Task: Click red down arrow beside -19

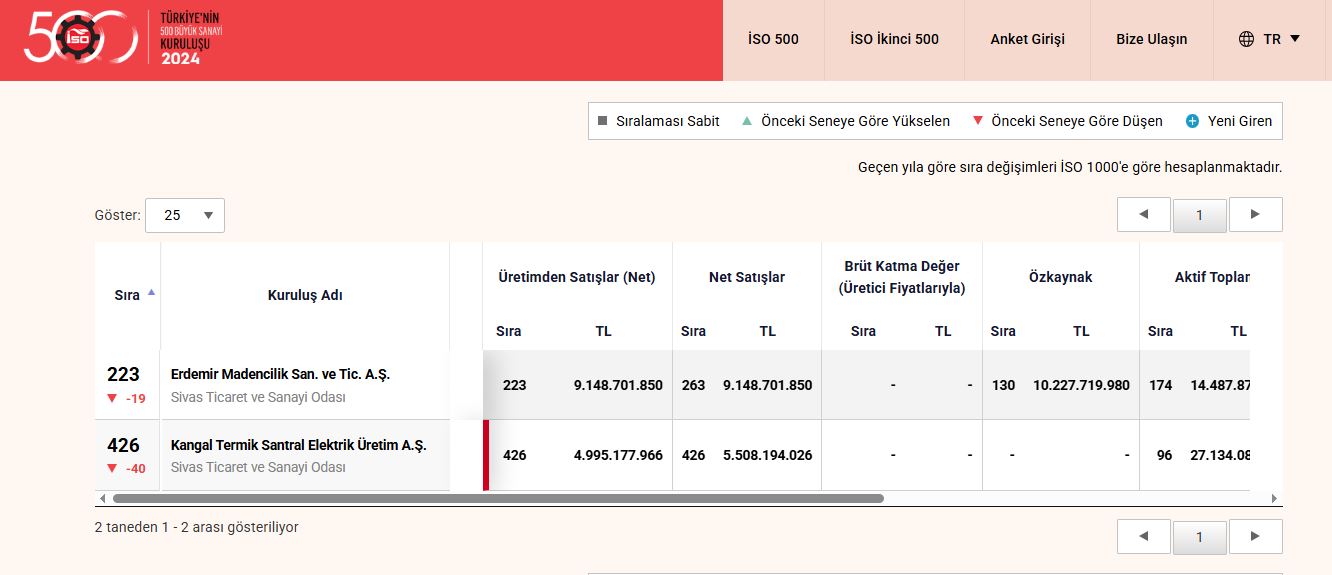Action: coord(112,398)
